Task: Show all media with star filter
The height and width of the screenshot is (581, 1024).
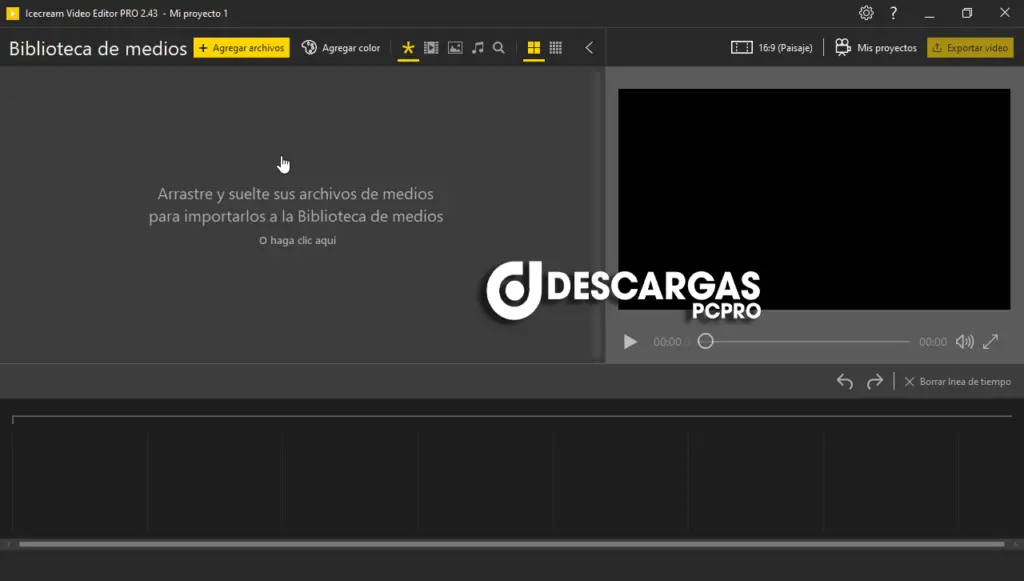Action: [408, 48]
